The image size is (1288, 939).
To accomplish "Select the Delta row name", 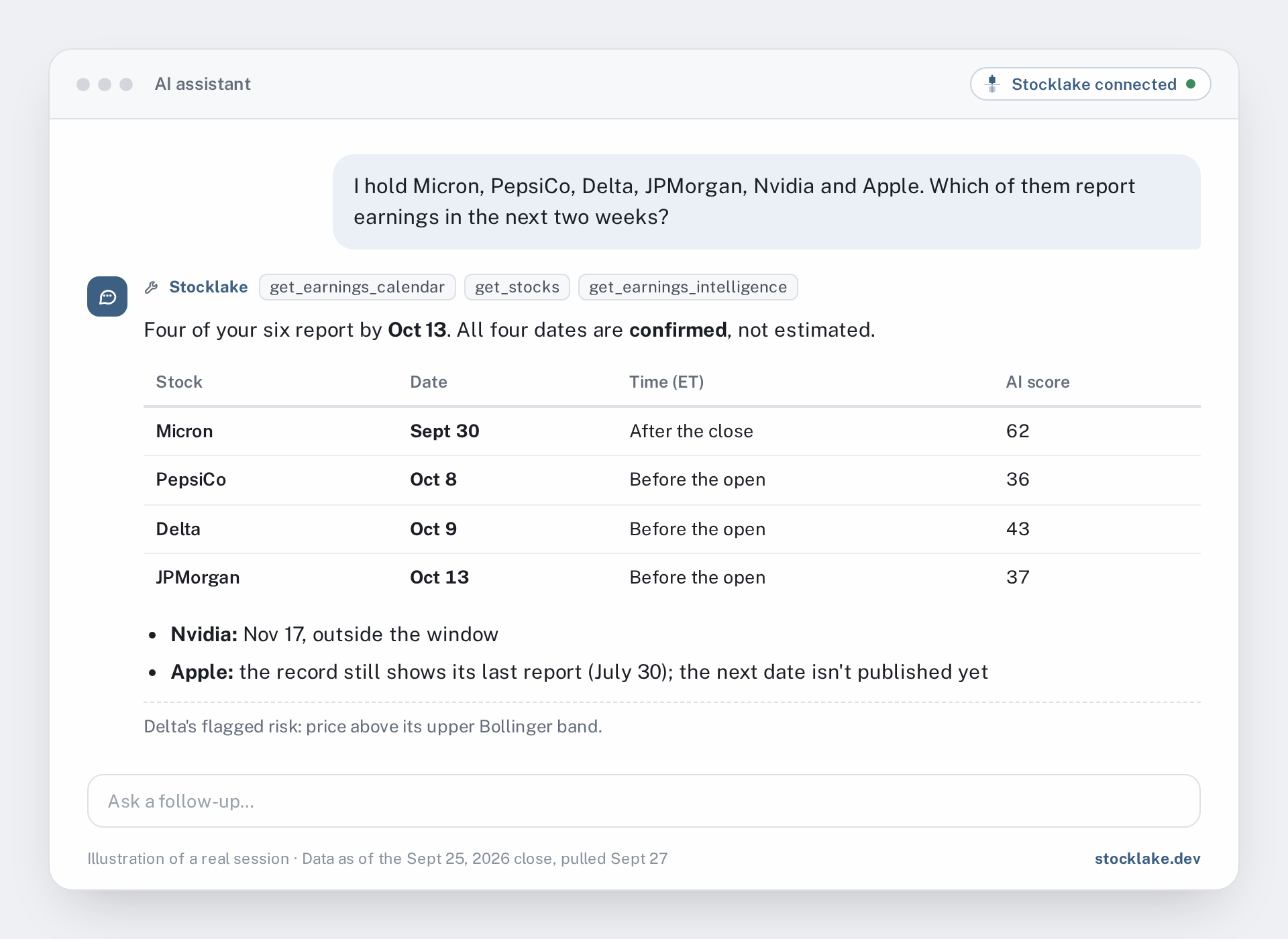I will [178, 529].
